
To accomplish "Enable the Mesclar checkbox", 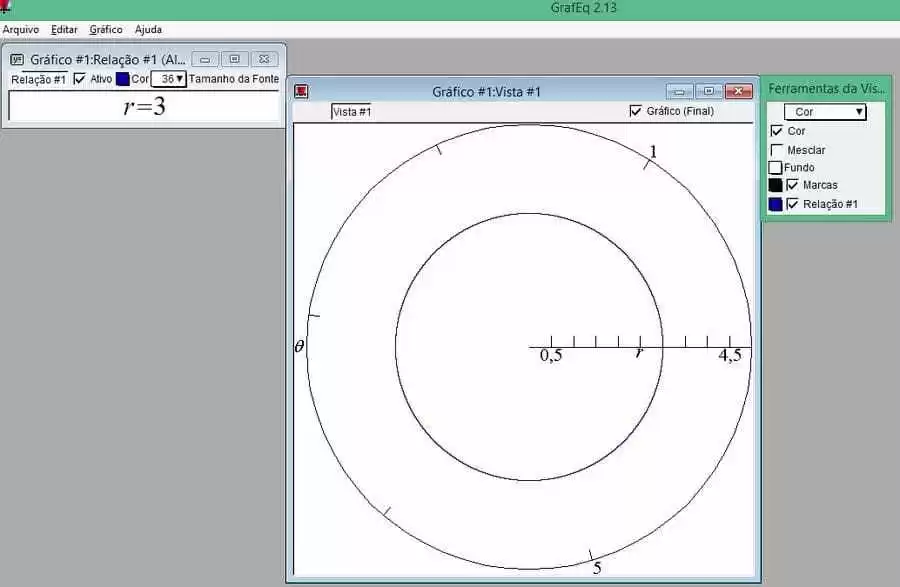I will 777,150.
